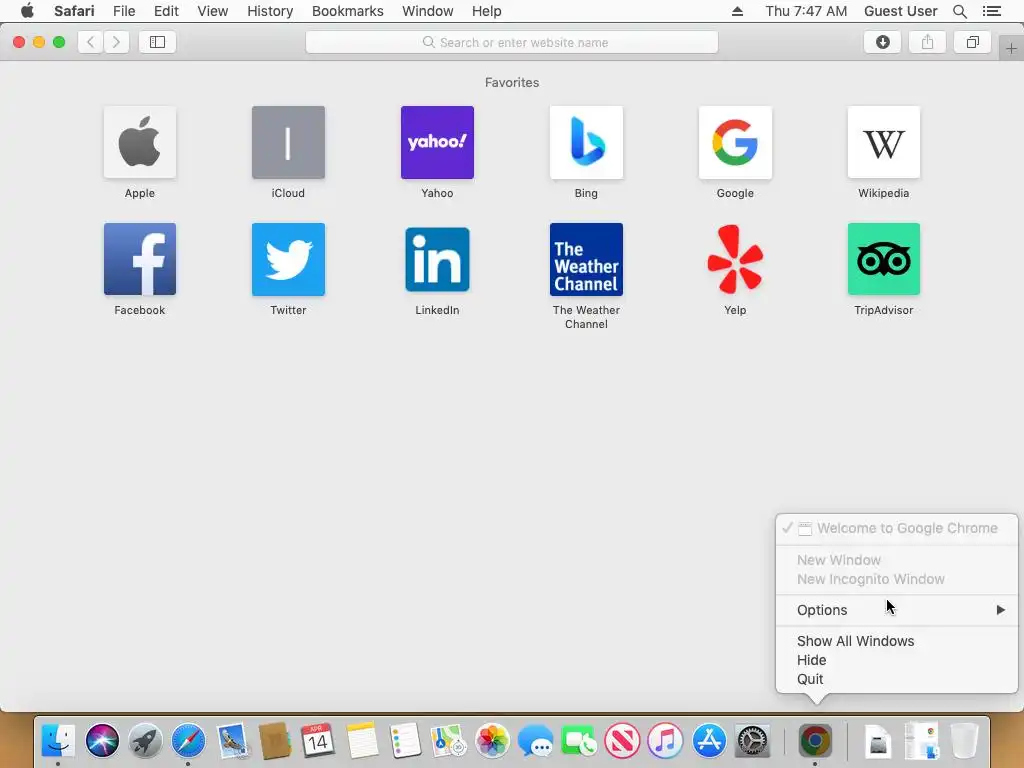The image size is (1024, 768).
Task: Open the Edit menu
Action: click(x=166, y=11)
